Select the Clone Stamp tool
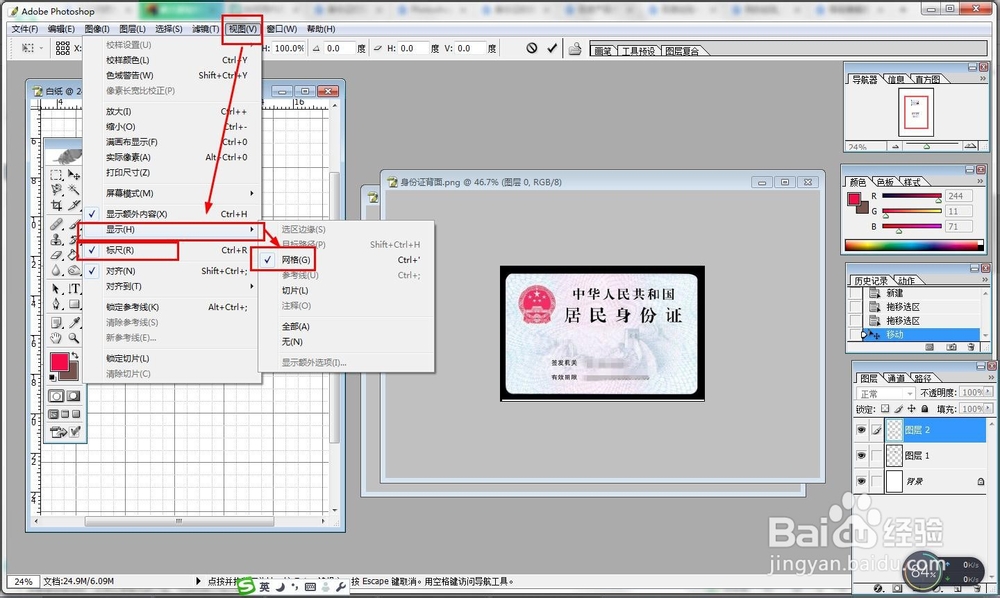1000x598 pixels. click(x=56, y=240)
